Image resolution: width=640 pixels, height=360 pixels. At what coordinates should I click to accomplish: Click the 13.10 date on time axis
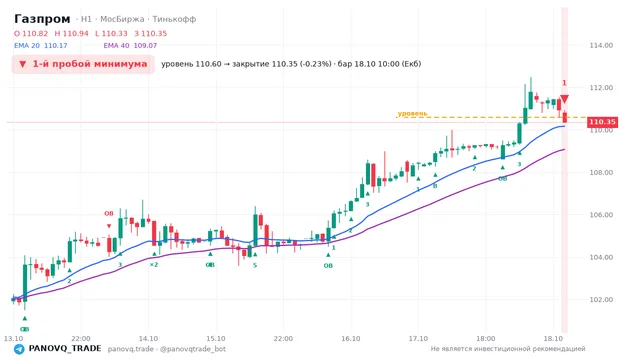13,338
